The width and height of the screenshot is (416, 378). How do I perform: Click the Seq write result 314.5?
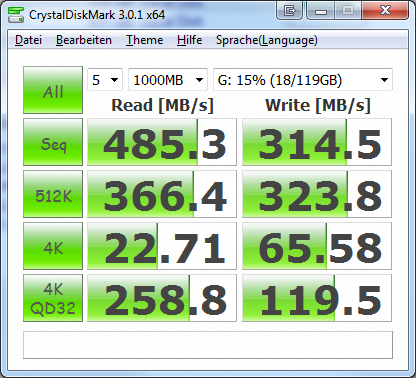[317, 142]
